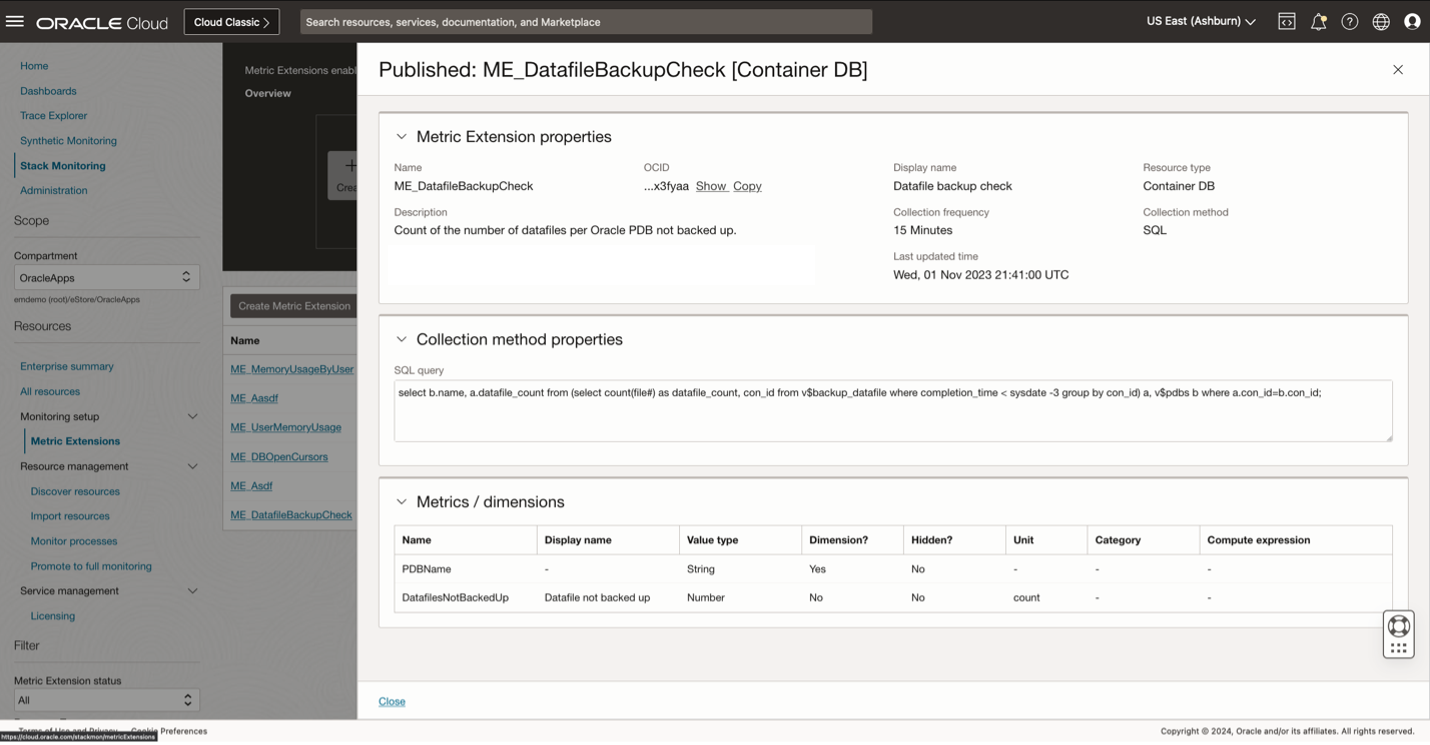1430x745 pixels.
Task: Open the US East (Ashburn) region dropdown
Action: 1200,22
